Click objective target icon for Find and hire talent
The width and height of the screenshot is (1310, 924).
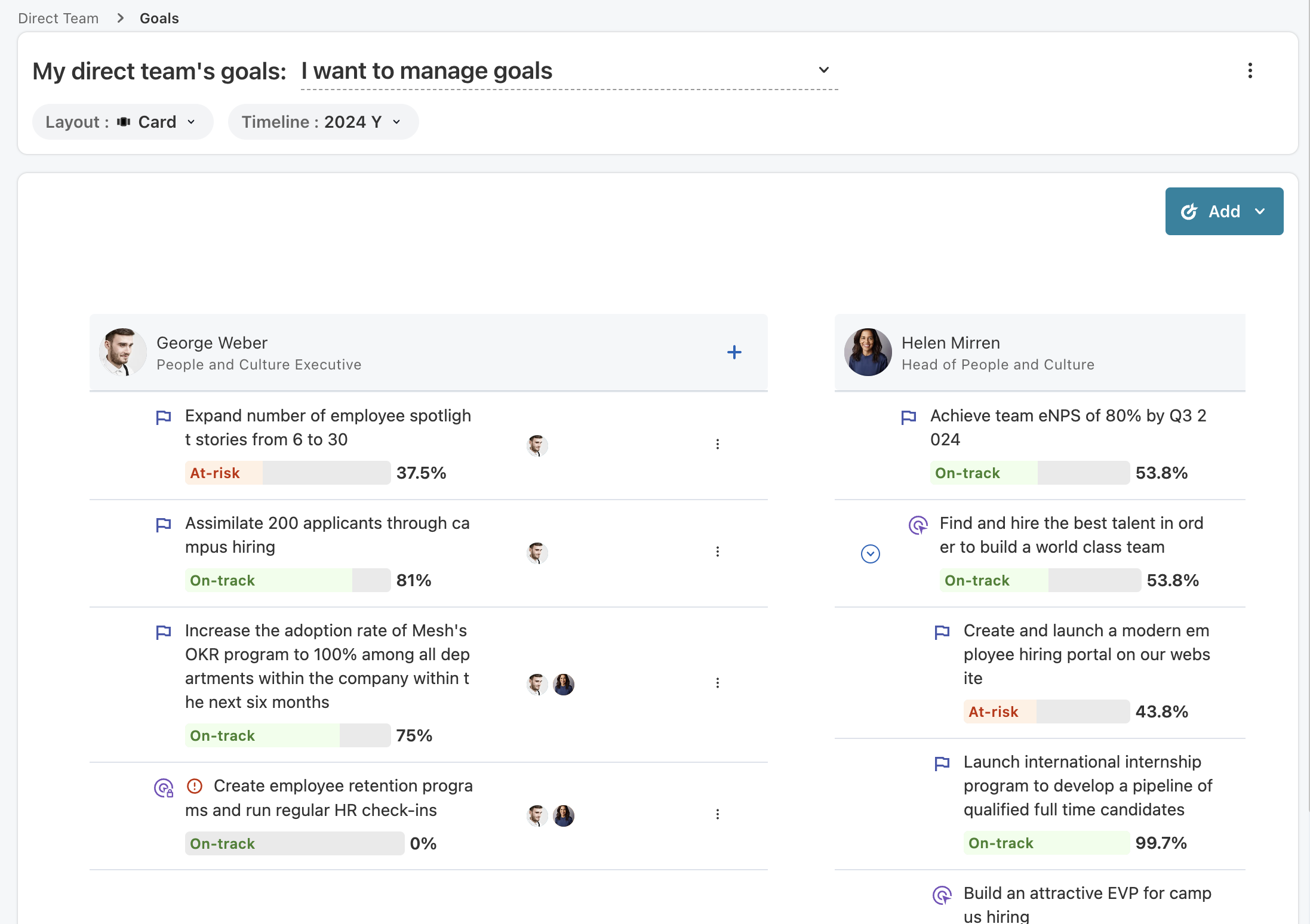click(918, 525)
